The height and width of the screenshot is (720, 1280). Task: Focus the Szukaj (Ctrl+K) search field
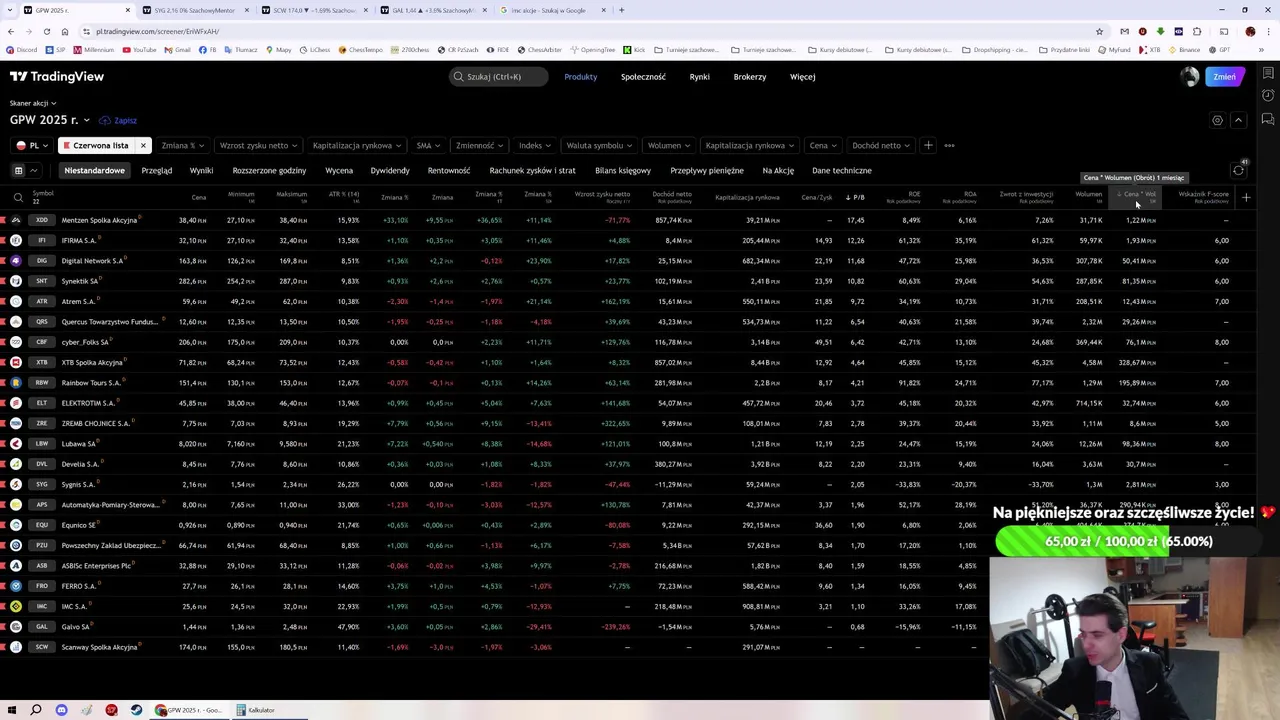498,76
